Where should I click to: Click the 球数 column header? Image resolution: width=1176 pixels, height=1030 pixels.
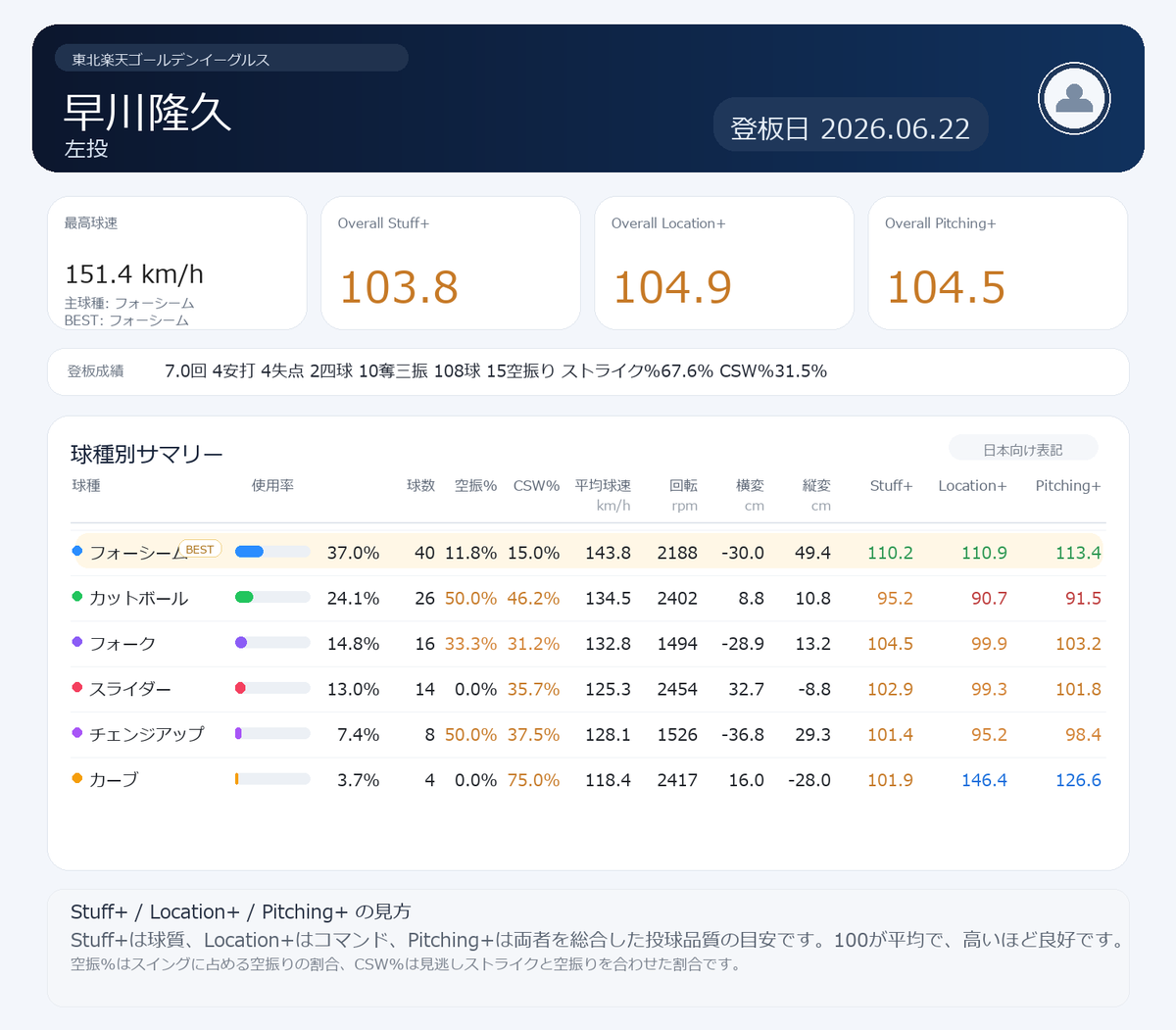pos(420,485)
